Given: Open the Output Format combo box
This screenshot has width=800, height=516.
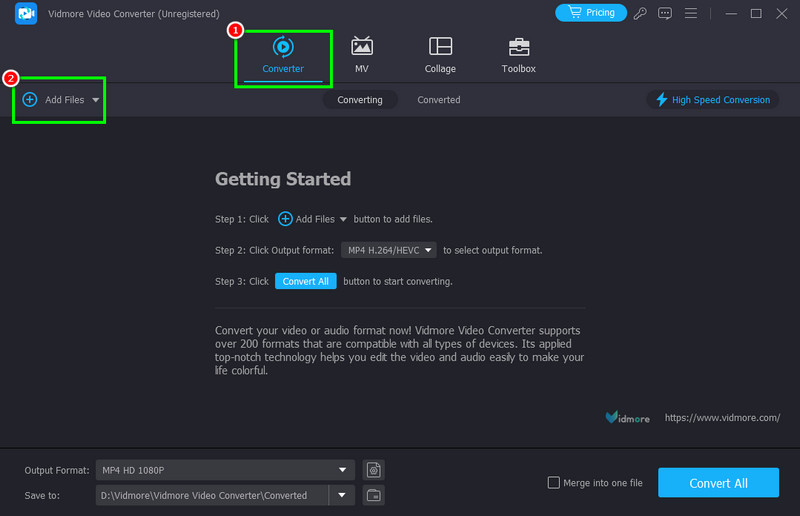Looking at the screenshot, I should coord(225,470).
